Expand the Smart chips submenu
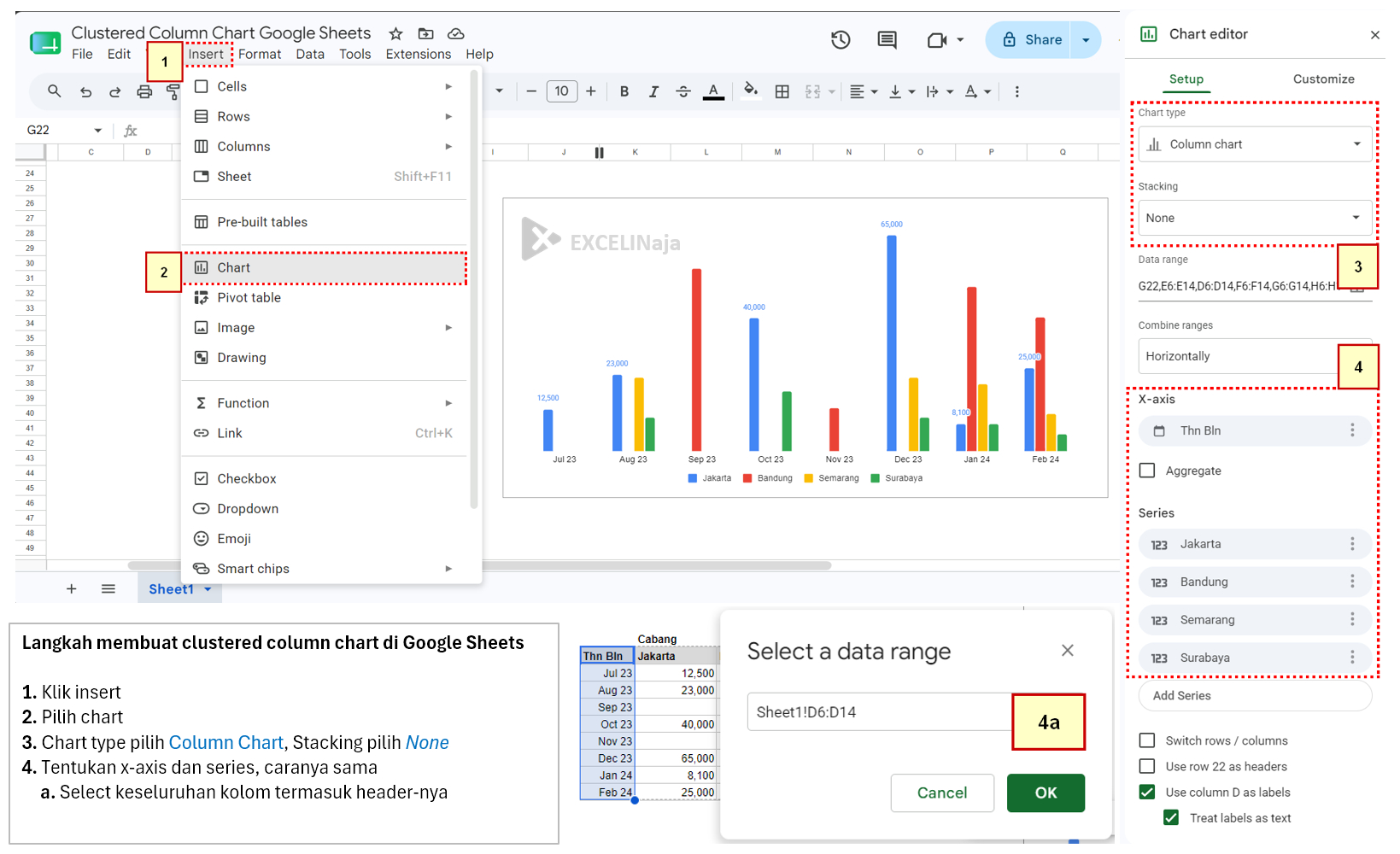Viewport: 1400px width, 854px height. 448,569
